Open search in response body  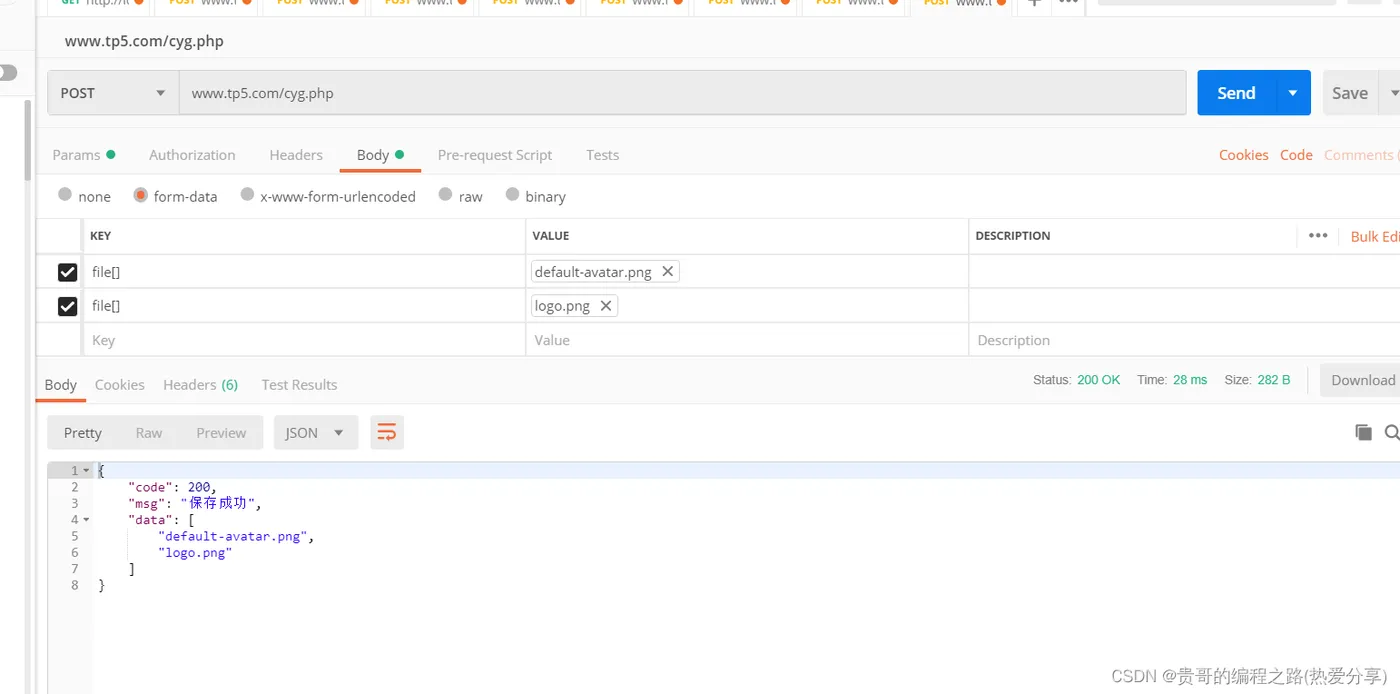1391,432
